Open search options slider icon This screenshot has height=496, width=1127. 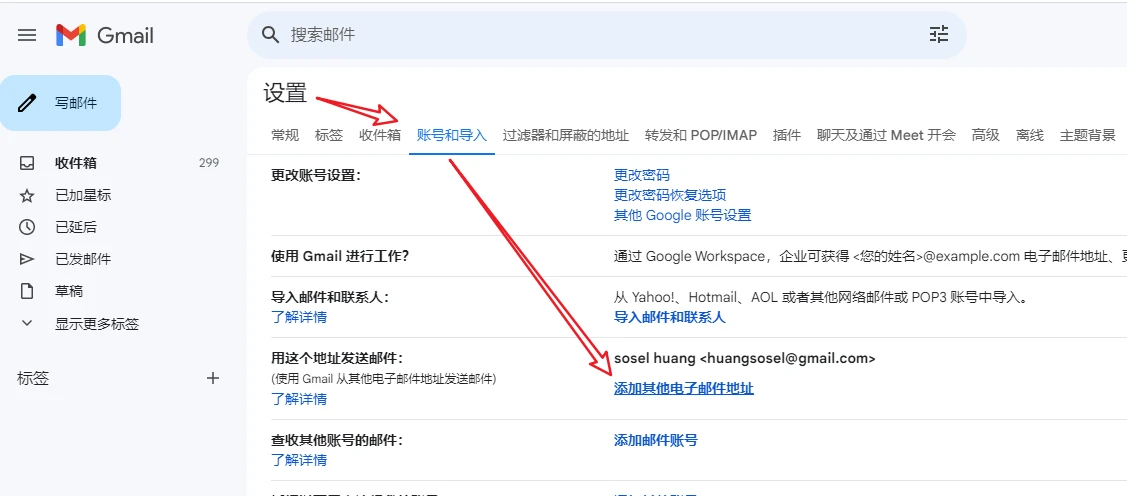click(939, 35)
